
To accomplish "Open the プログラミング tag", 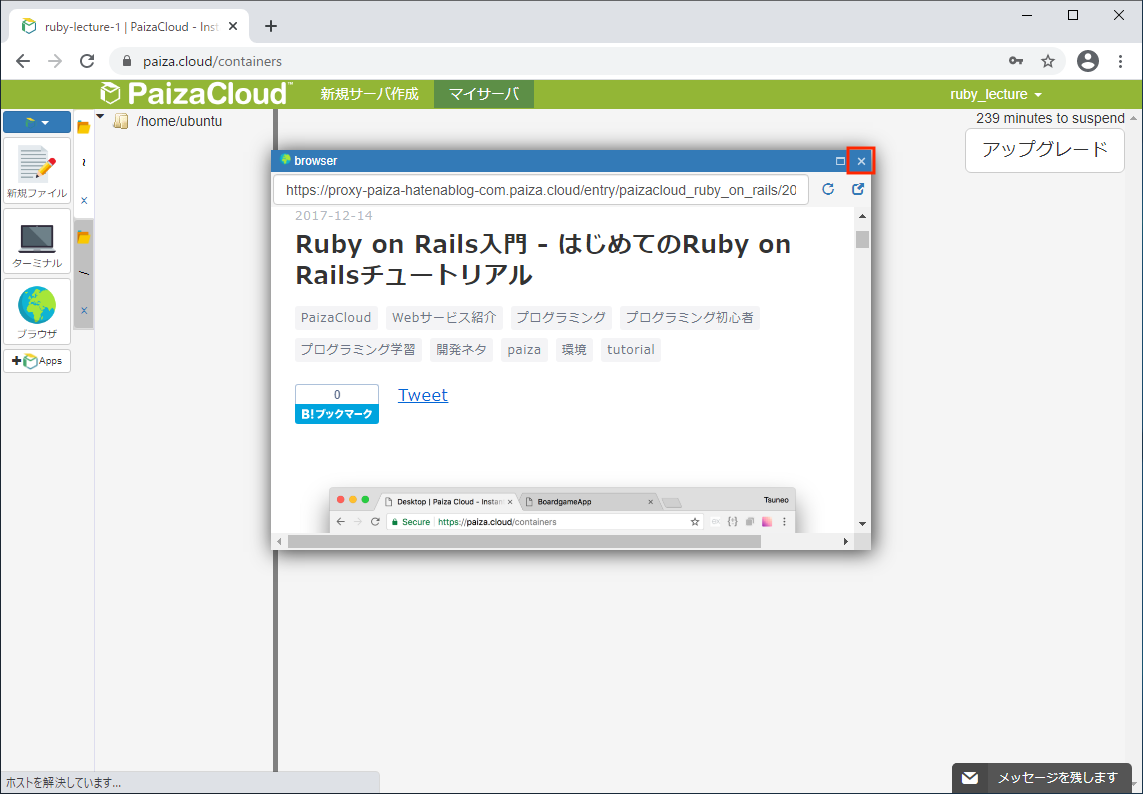I will [x=561, y=318].
